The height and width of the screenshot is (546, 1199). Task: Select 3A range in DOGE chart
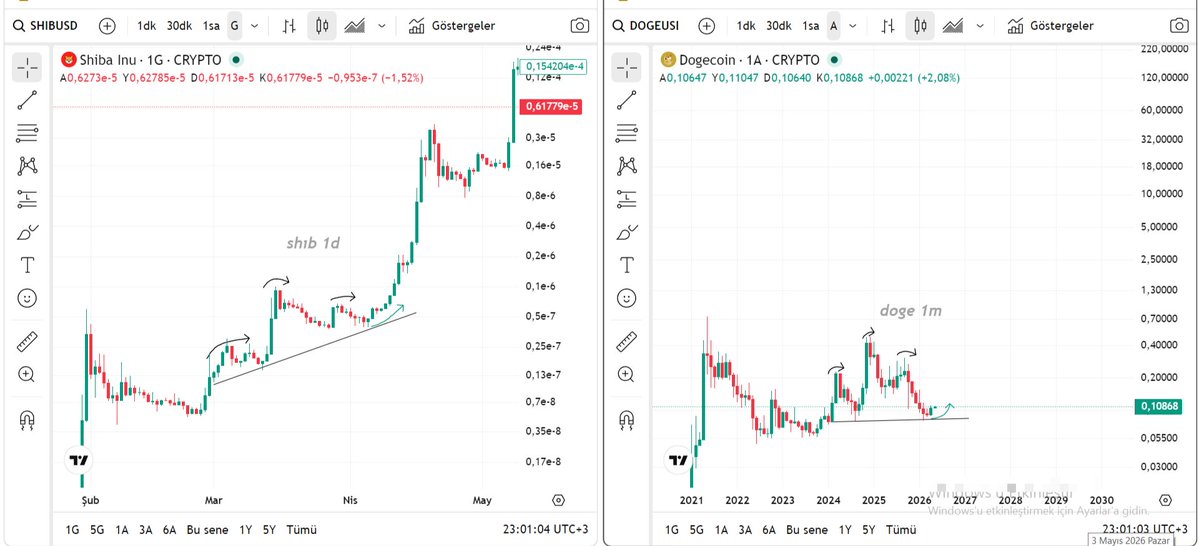pos(746,529)
